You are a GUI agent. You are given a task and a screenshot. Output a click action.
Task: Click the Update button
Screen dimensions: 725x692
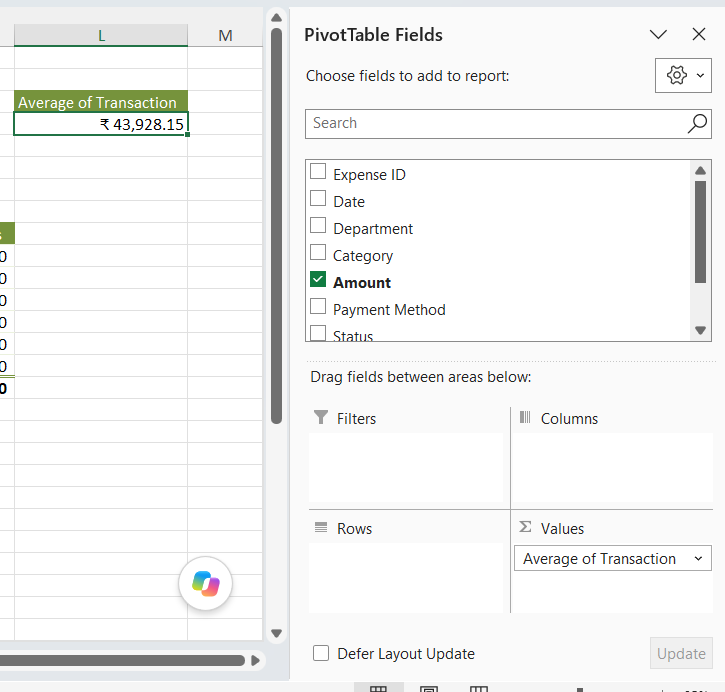click(x=681, y=653)
